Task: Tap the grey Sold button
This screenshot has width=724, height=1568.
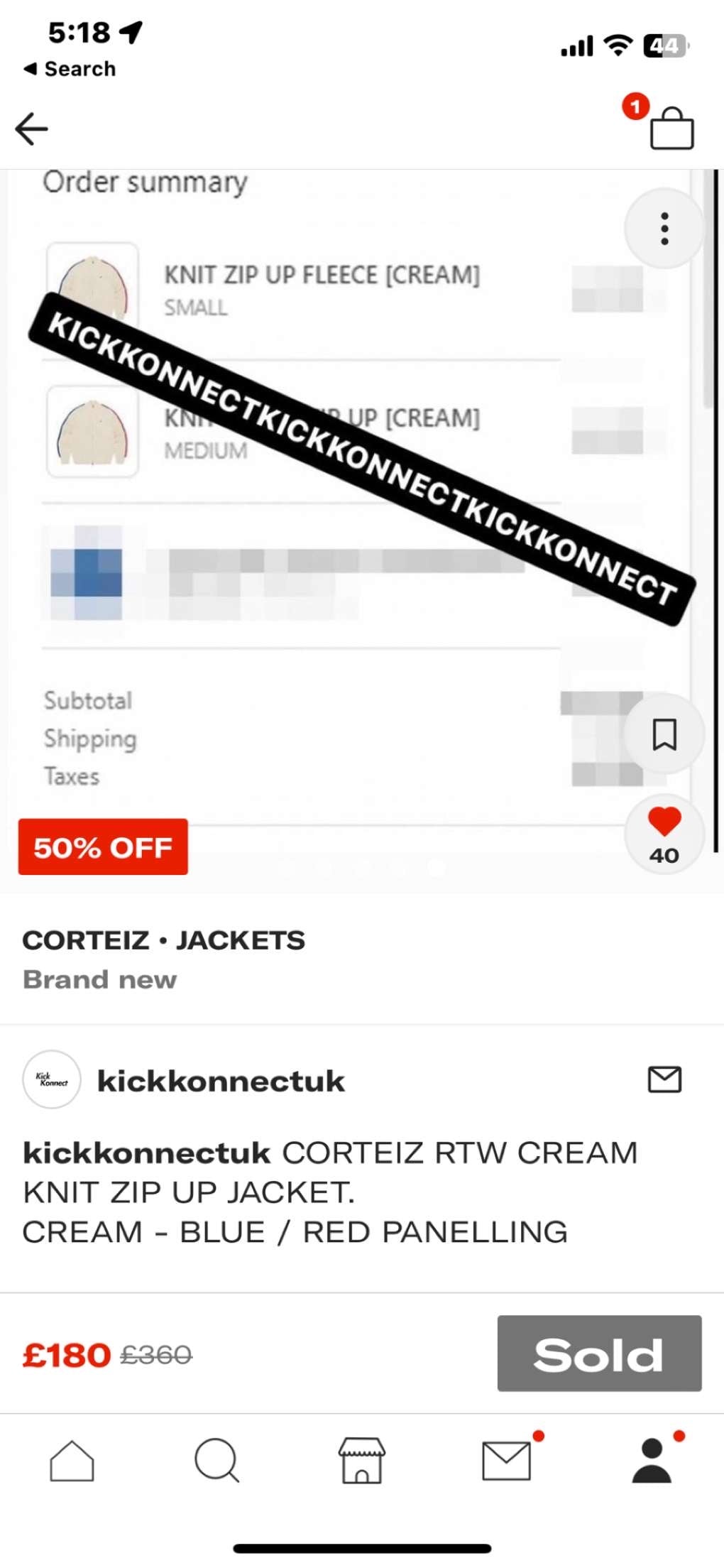Action: pyautogui.click(x=599, y=1354)
